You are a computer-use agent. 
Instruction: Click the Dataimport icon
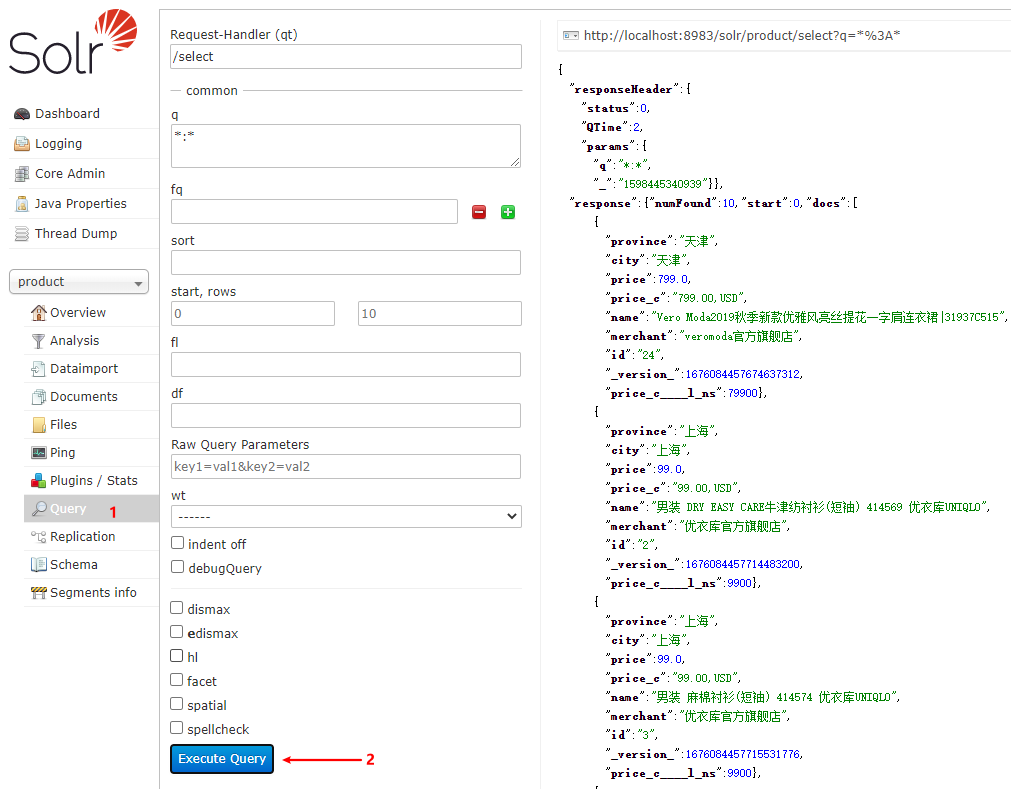tap(38, 369)
